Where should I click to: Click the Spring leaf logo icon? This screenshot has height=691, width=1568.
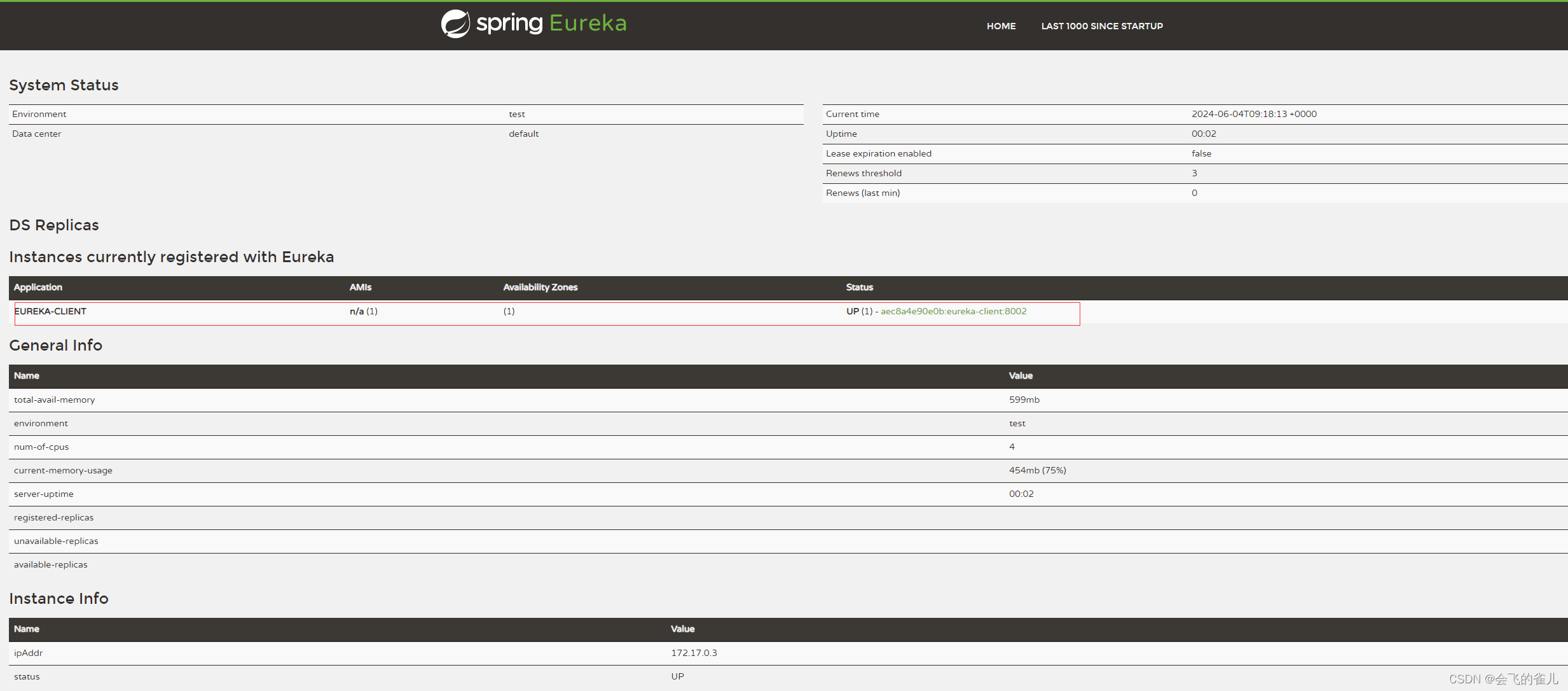(455, 24)
